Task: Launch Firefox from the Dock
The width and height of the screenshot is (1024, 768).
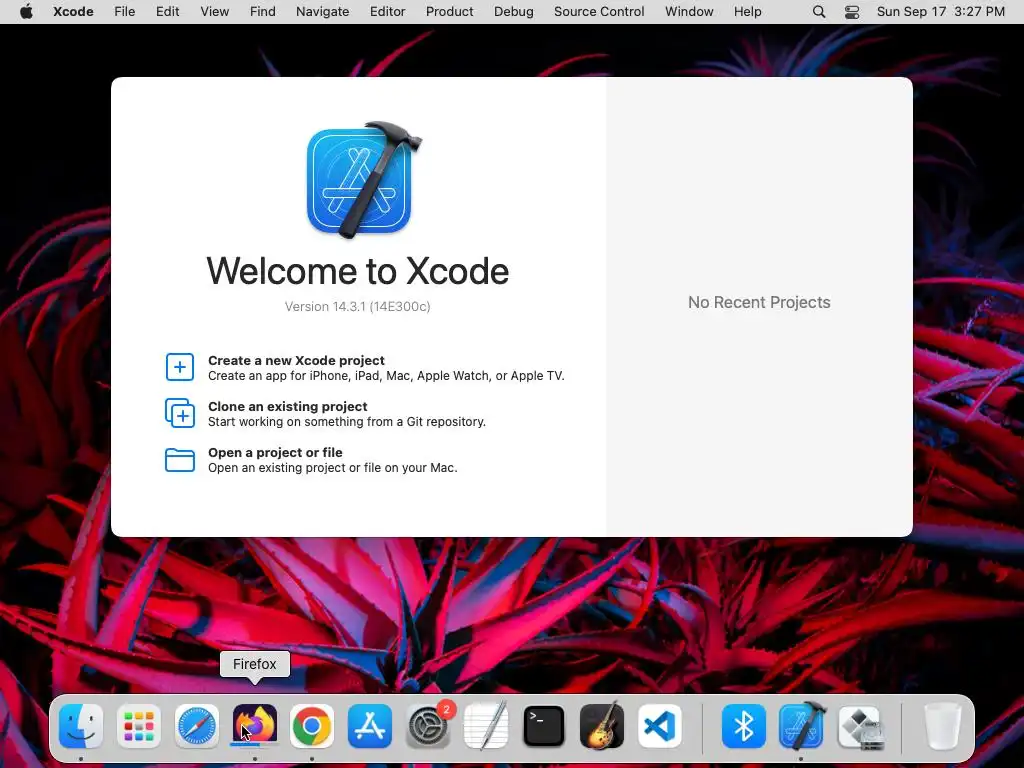Action: coord(255,726)
